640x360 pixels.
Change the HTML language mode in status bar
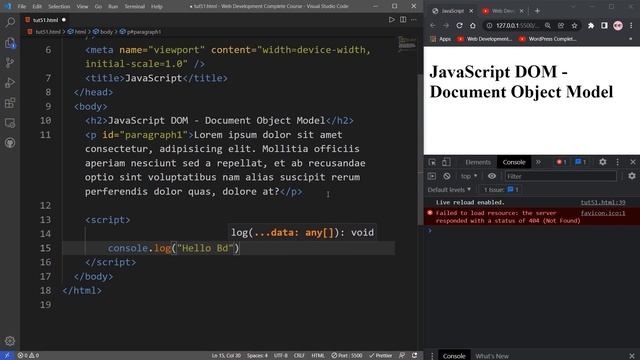pyautogui.click(x=318, y=356)
